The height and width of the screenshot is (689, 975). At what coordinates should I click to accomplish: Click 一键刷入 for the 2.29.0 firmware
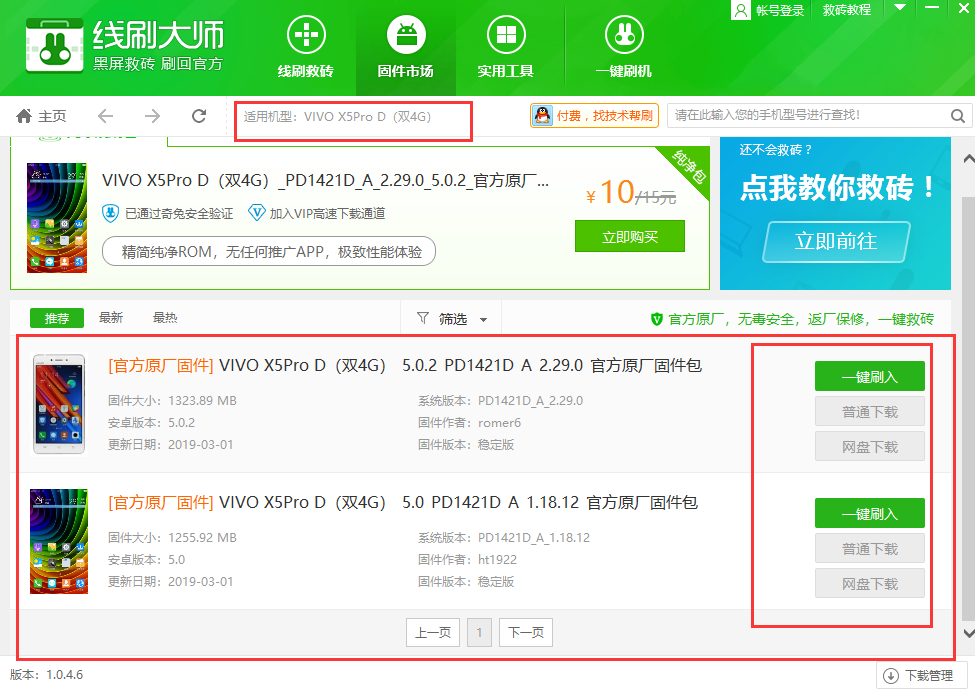tap(869, 377)
